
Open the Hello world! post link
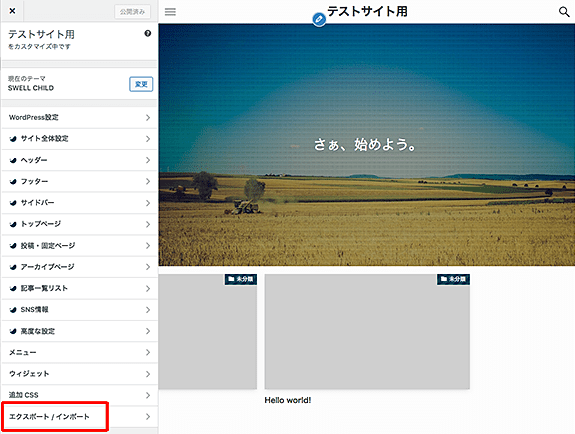pyautogui.click(x=288, y=400)
